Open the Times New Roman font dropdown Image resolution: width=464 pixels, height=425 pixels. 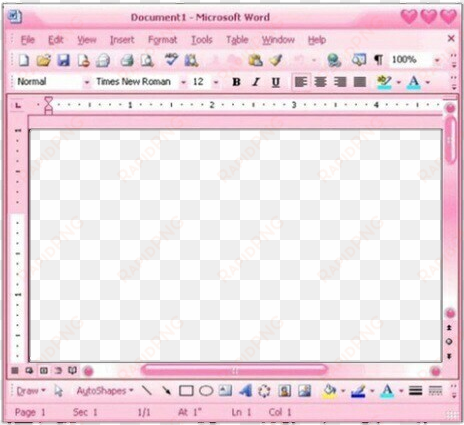pos(183,82)
